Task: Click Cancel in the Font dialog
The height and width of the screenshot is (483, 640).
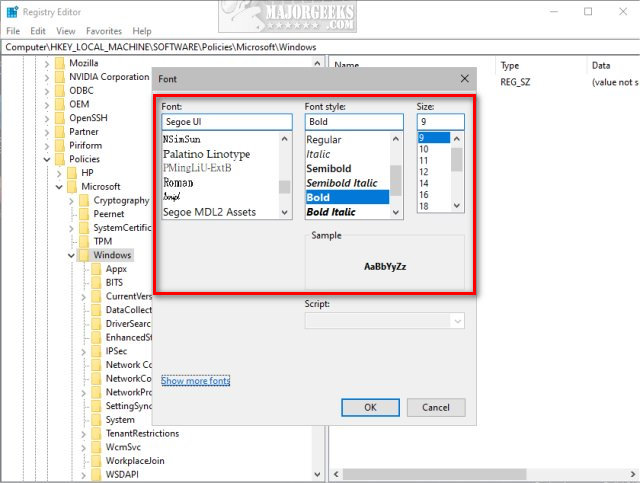Action: pyautogui.click(x=436, y=407)
